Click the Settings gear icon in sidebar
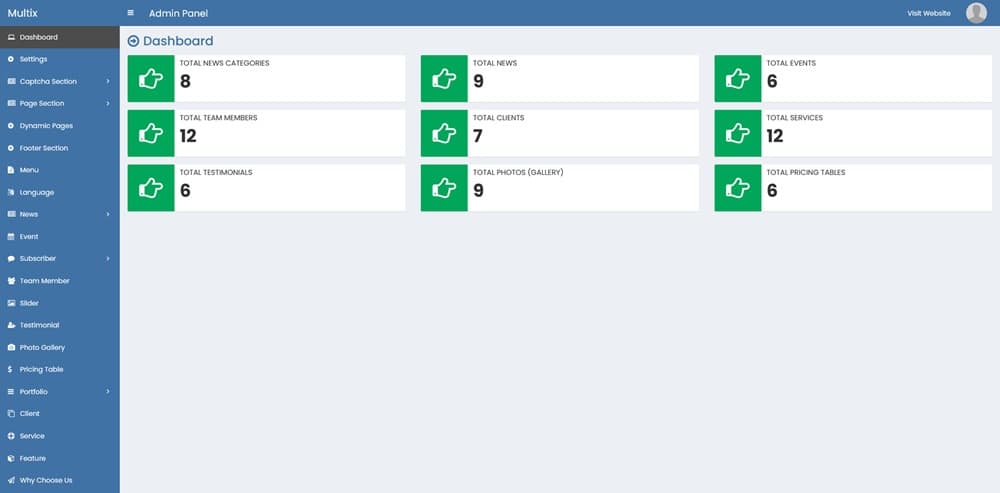The image size is (1000, 493). coord(10,59)
